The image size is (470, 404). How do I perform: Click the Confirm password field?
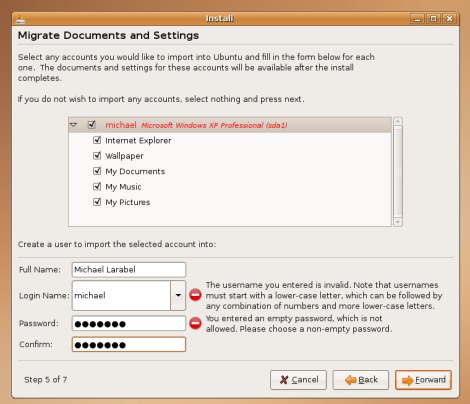click(129, 344)
